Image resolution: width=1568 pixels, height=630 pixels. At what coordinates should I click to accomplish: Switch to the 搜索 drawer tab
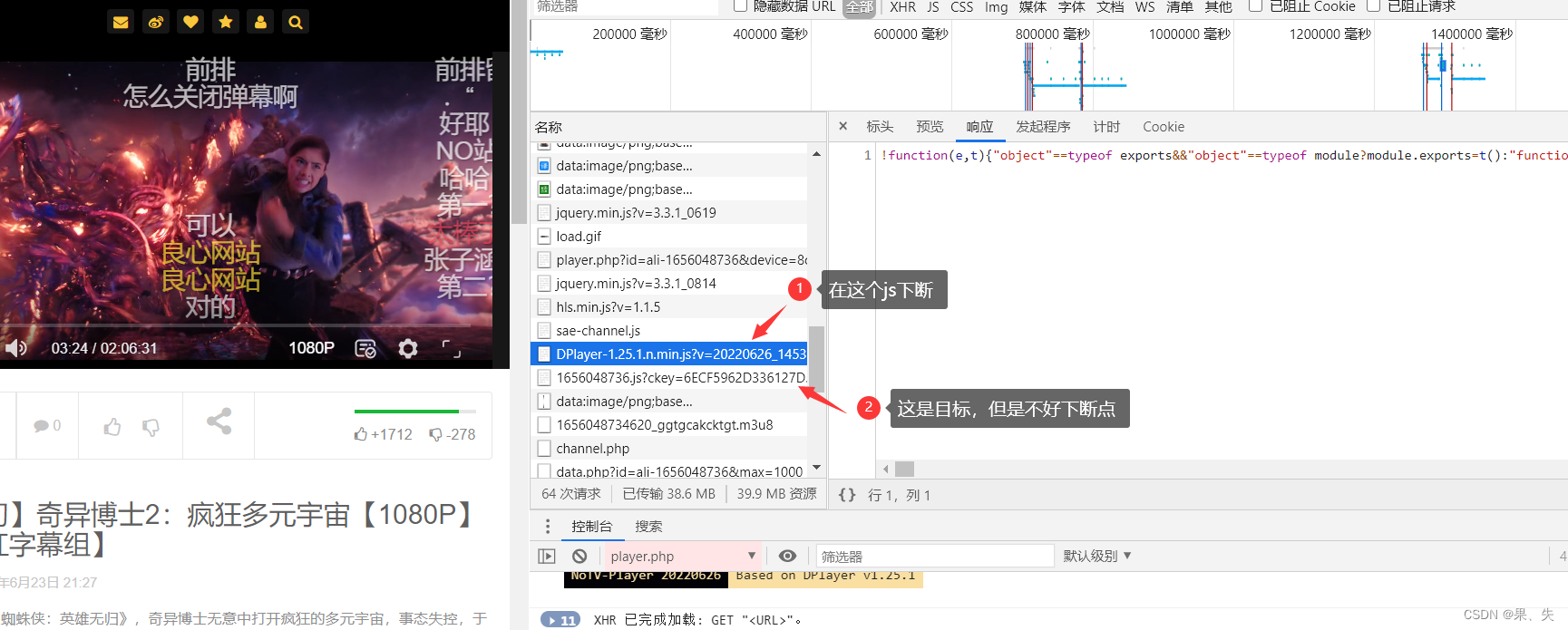(x=648, y=527)
